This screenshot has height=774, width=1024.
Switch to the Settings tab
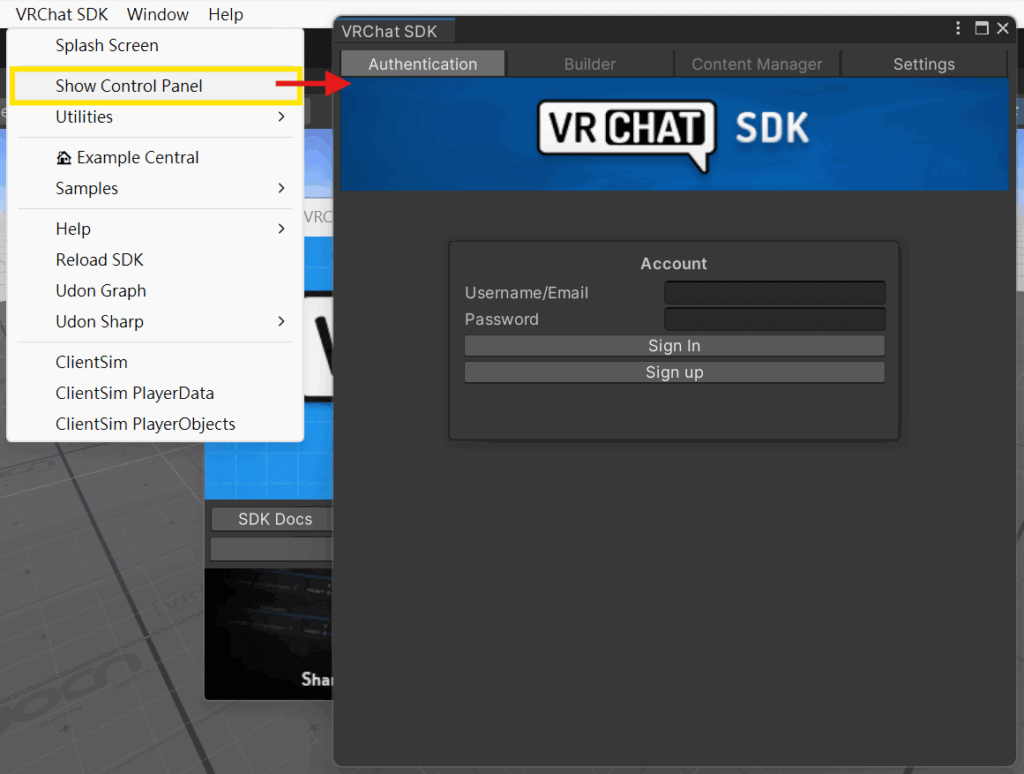pyautogui.click(x=923, y=64)
